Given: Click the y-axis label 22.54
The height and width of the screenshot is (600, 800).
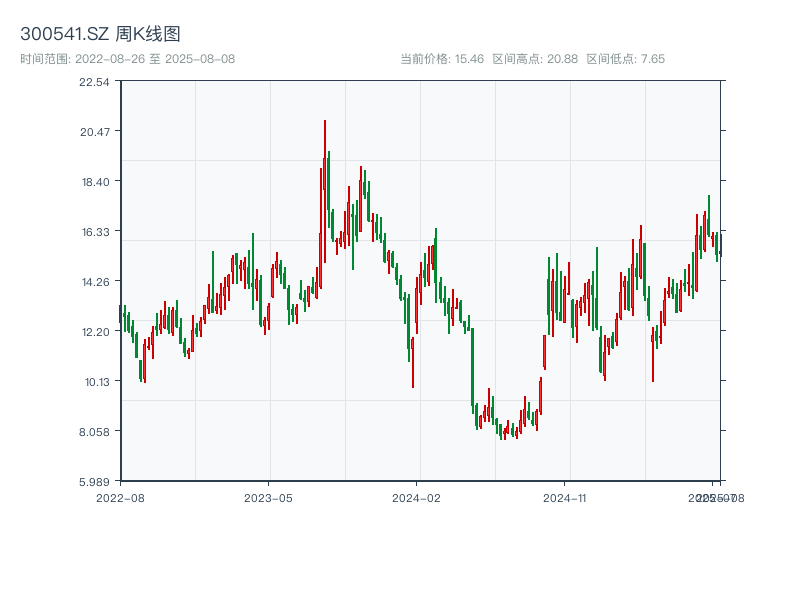Looking at the screenshot, I should (x=94, y=82).
